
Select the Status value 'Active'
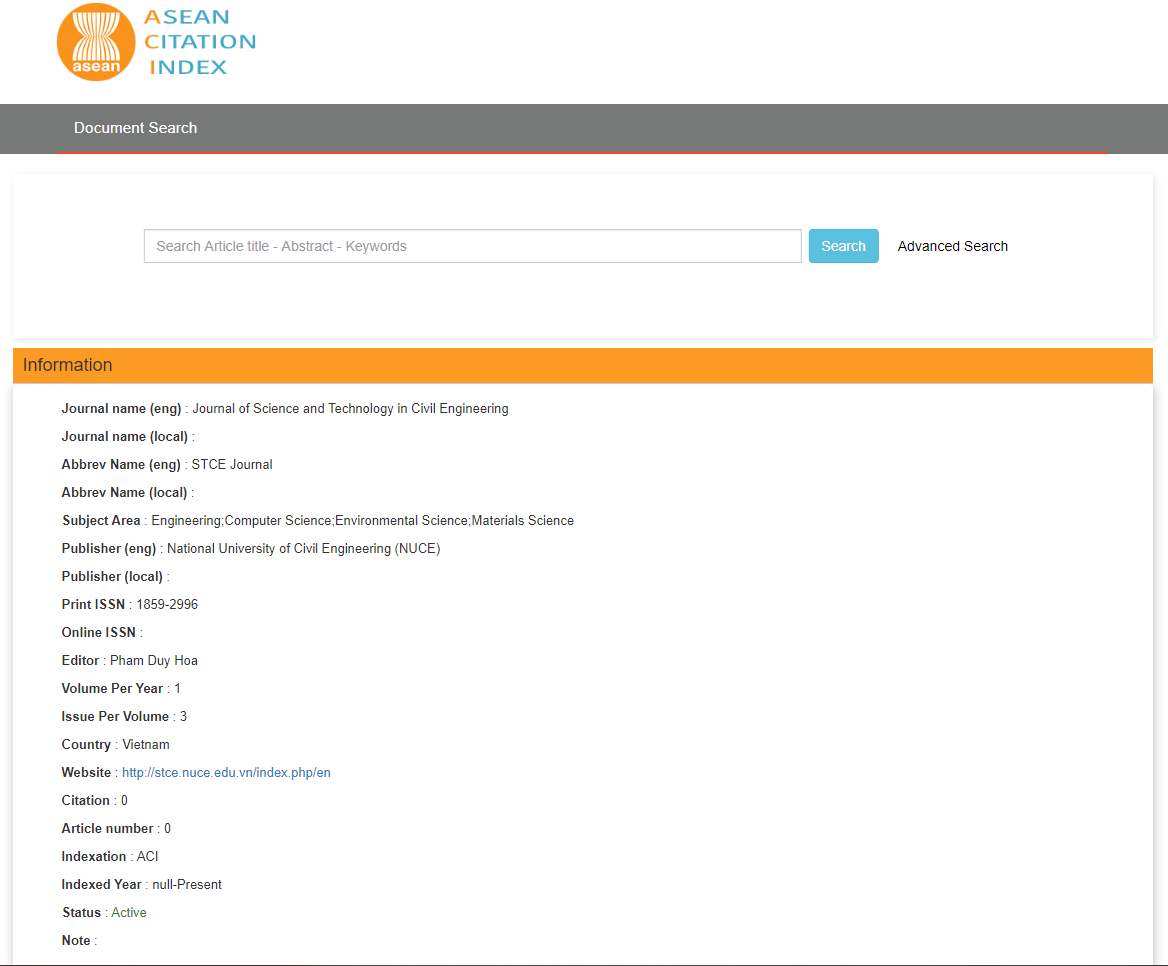click(x=129, y=912)
